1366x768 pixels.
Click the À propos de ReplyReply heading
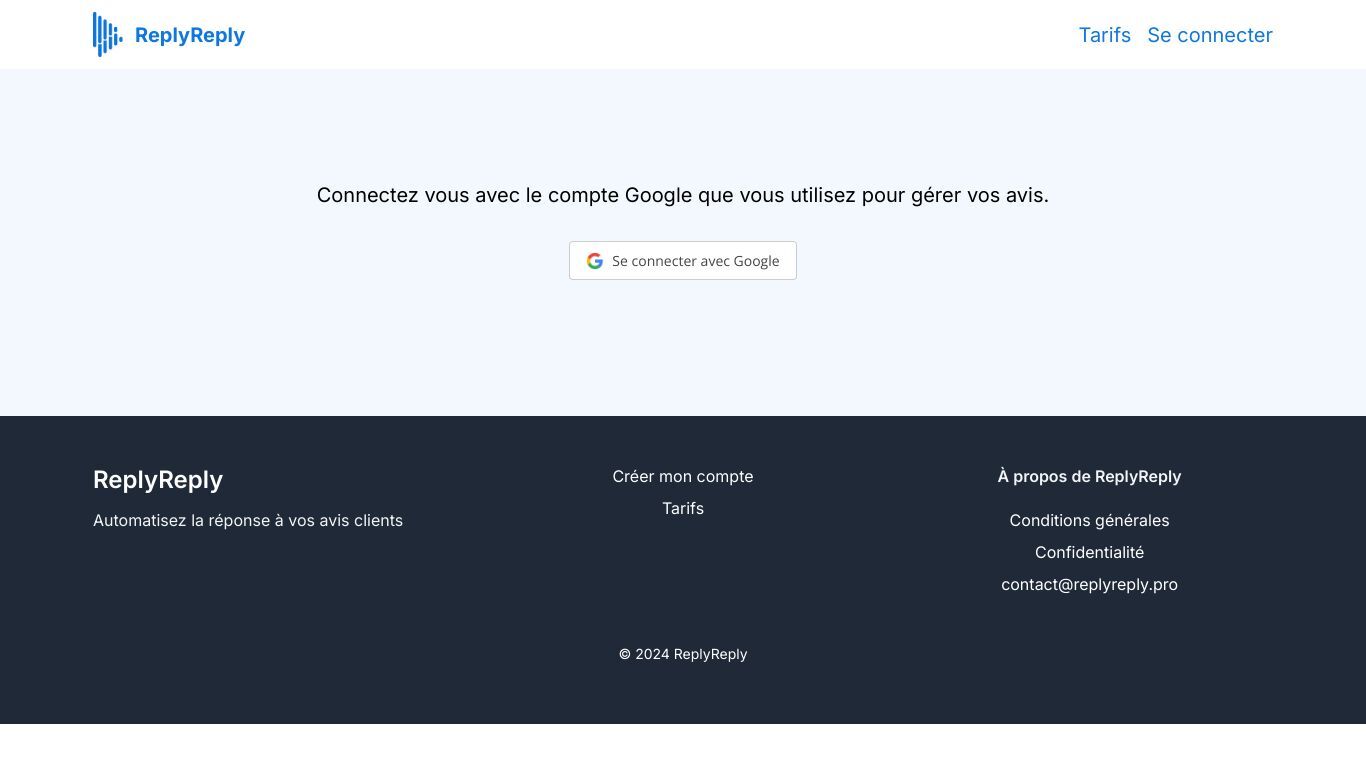pos(1089,476)
